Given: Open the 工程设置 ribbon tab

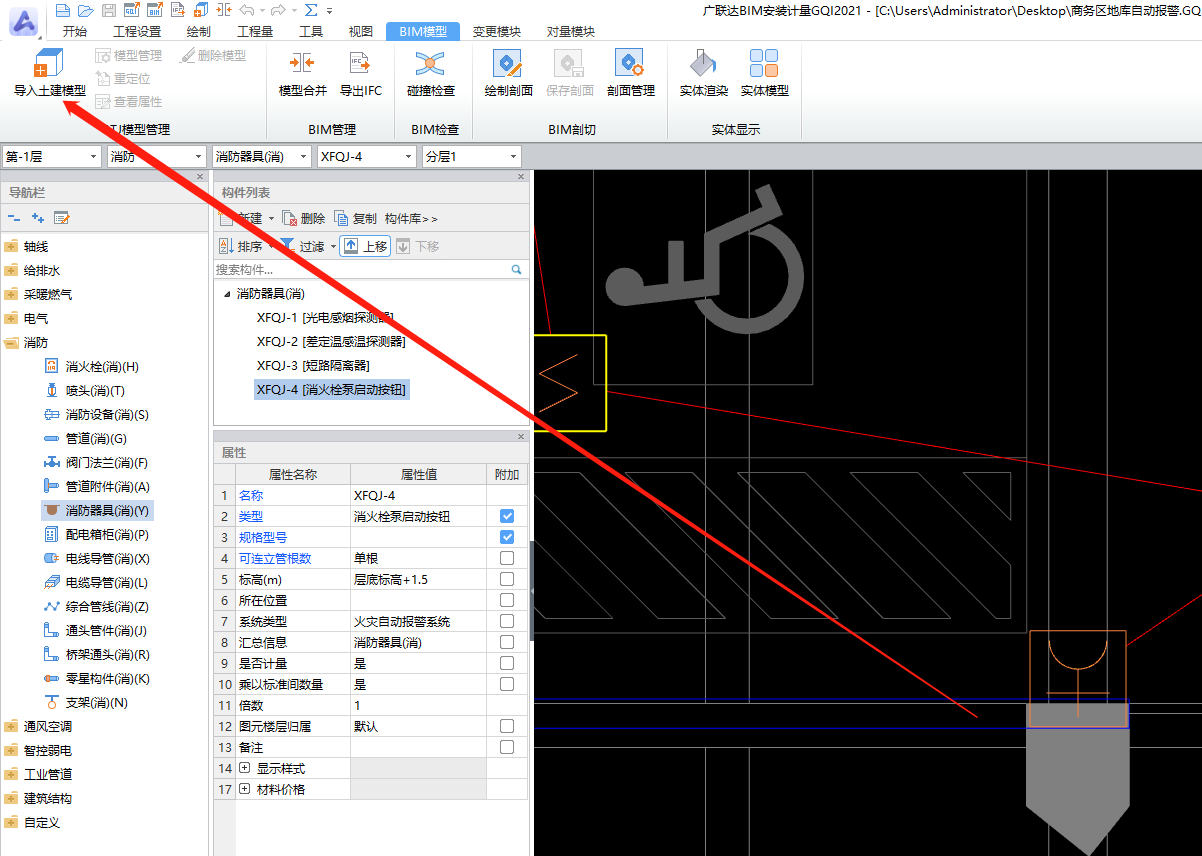Looking at the screenshot, I should pyautogui.click(x=137, y=31).
